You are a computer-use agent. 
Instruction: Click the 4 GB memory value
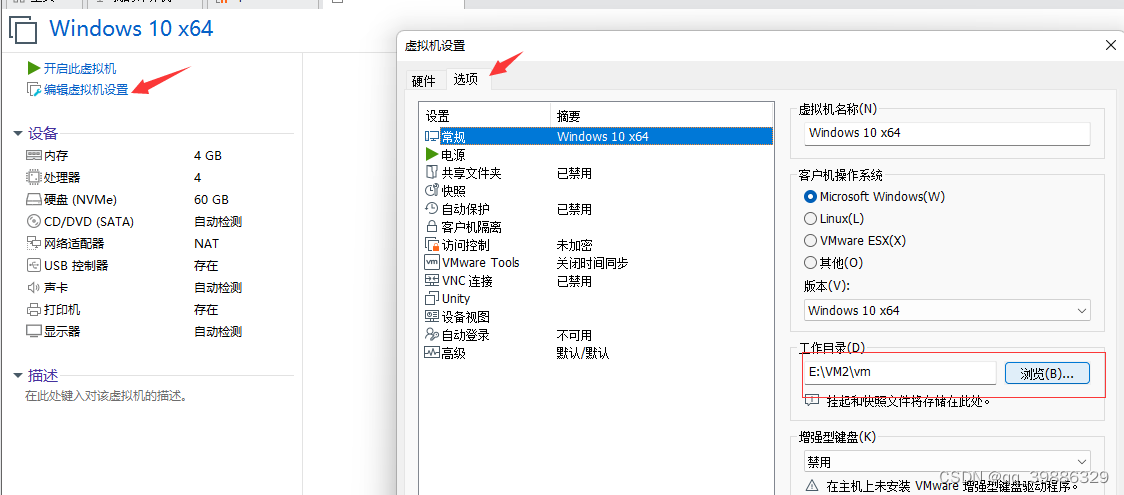click(208, 155)
